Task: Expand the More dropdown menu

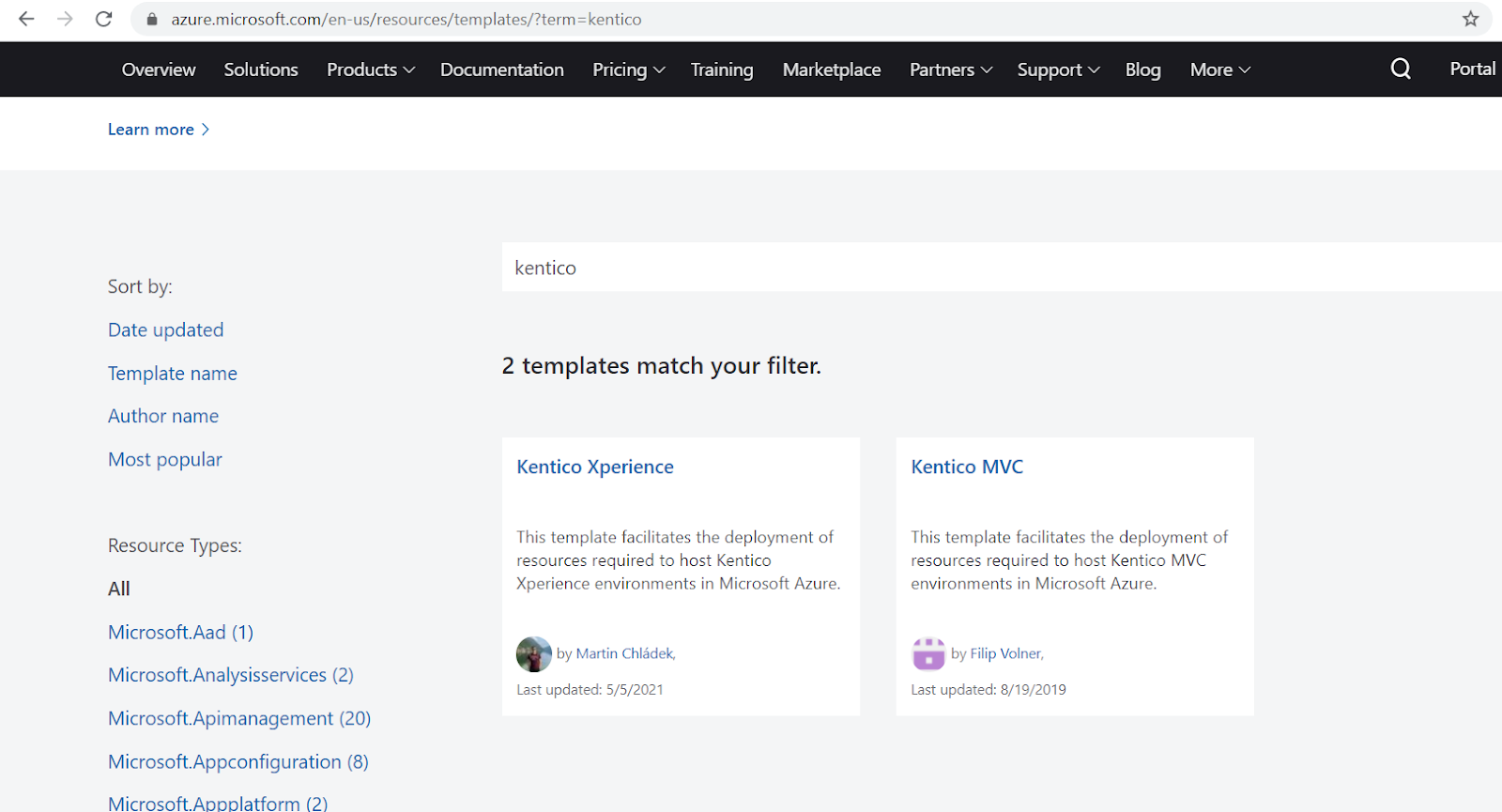Action: point(1220,69)
